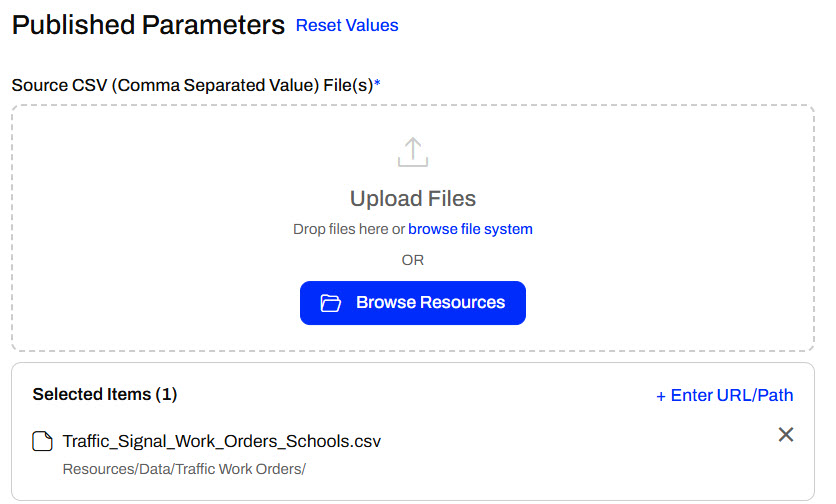Click the folder icon in Browse Resources
Image resolution: width=836 pixels, height=504 pixels.
pyautogui.click(x=331, y=303)
